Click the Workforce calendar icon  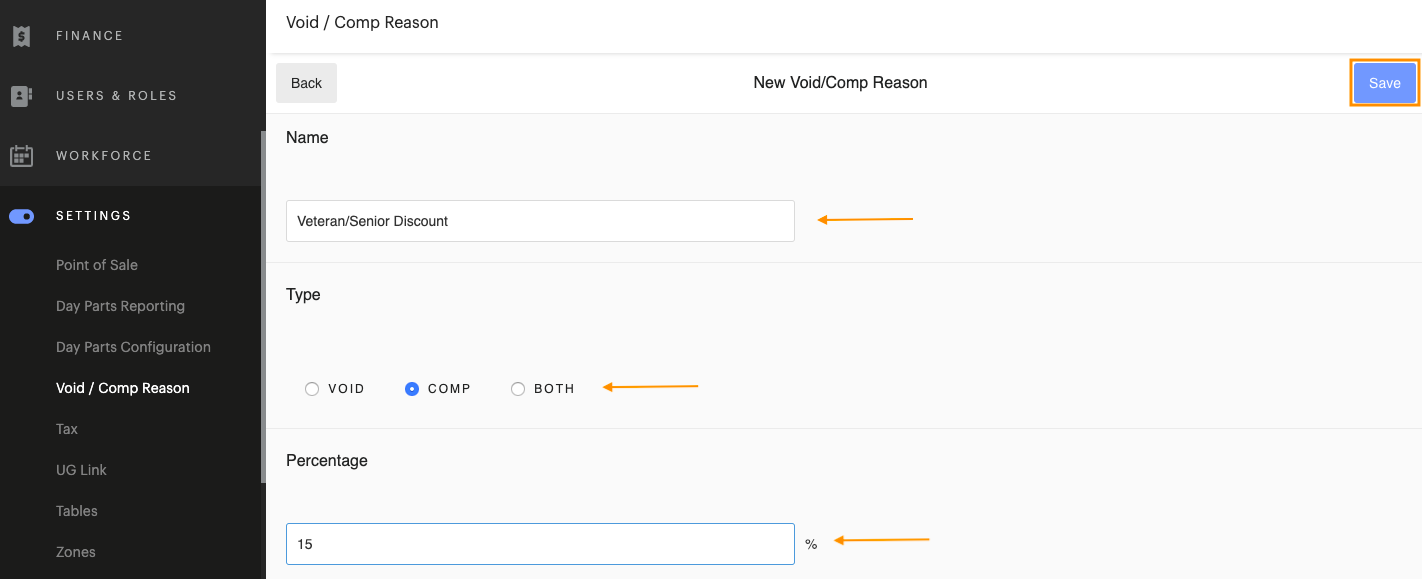[x=21, y=156]
